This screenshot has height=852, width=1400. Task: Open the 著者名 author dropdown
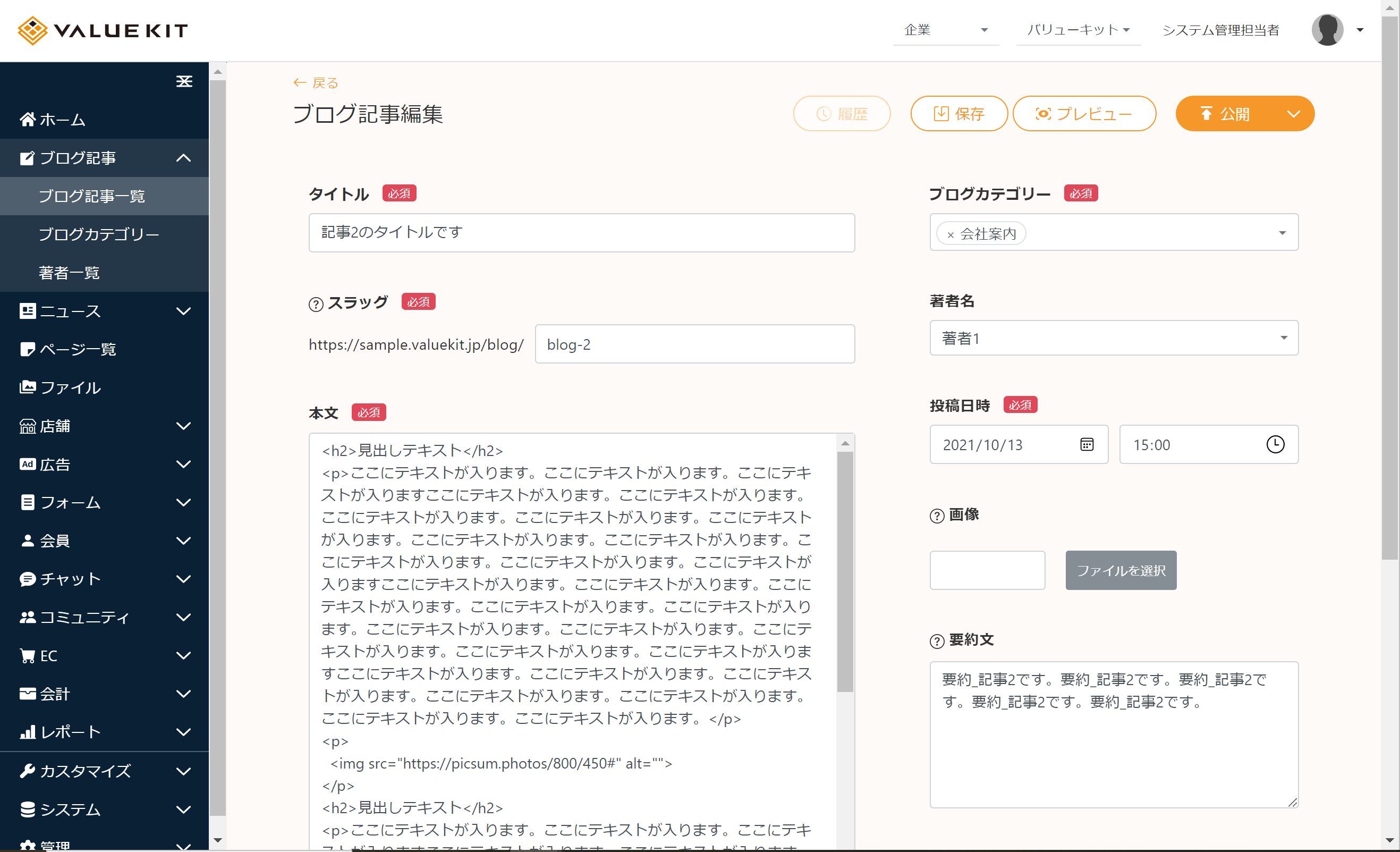1284,338
